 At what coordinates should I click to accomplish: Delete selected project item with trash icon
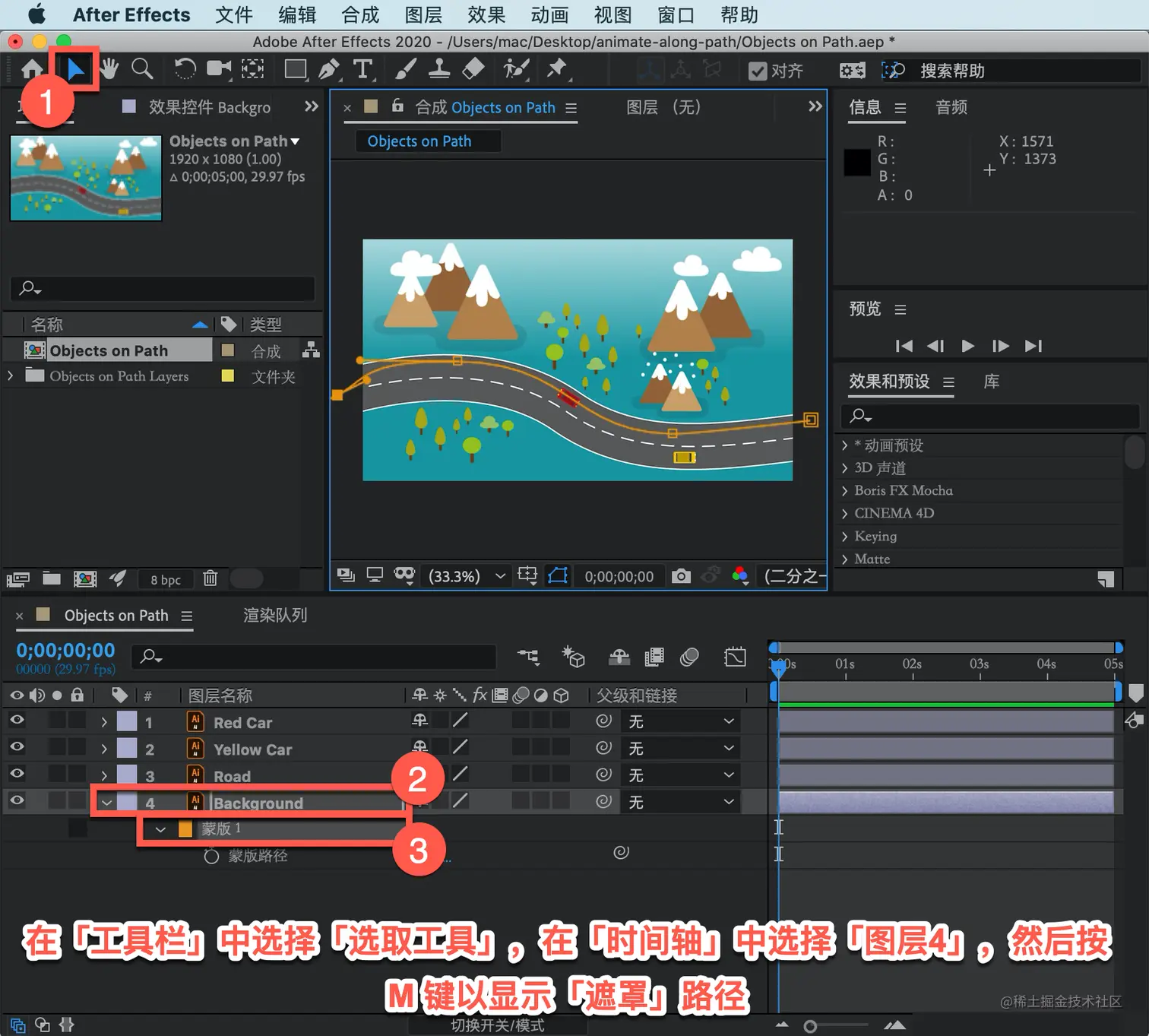(210, 578)
